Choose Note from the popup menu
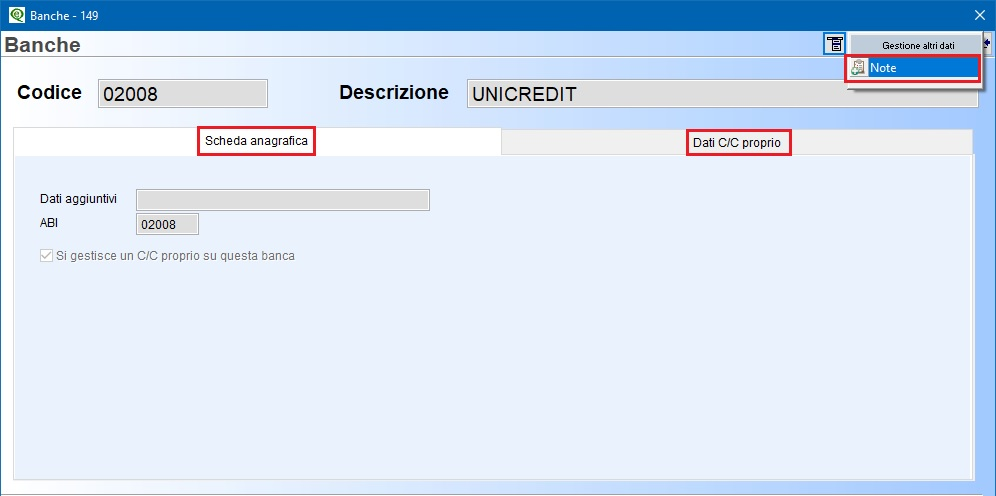The height and width of the screenshot is (496, 996). (913, 68)
